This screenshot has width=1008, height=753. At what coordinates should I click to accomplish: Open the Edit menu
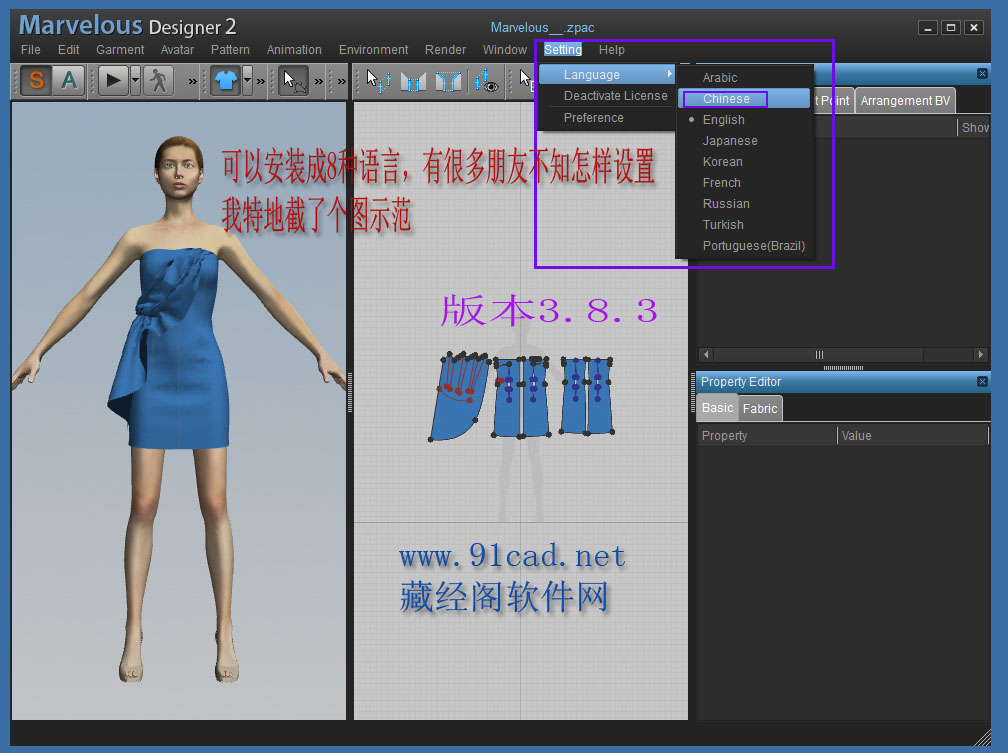pyautogui.click(x=68, y=50)
